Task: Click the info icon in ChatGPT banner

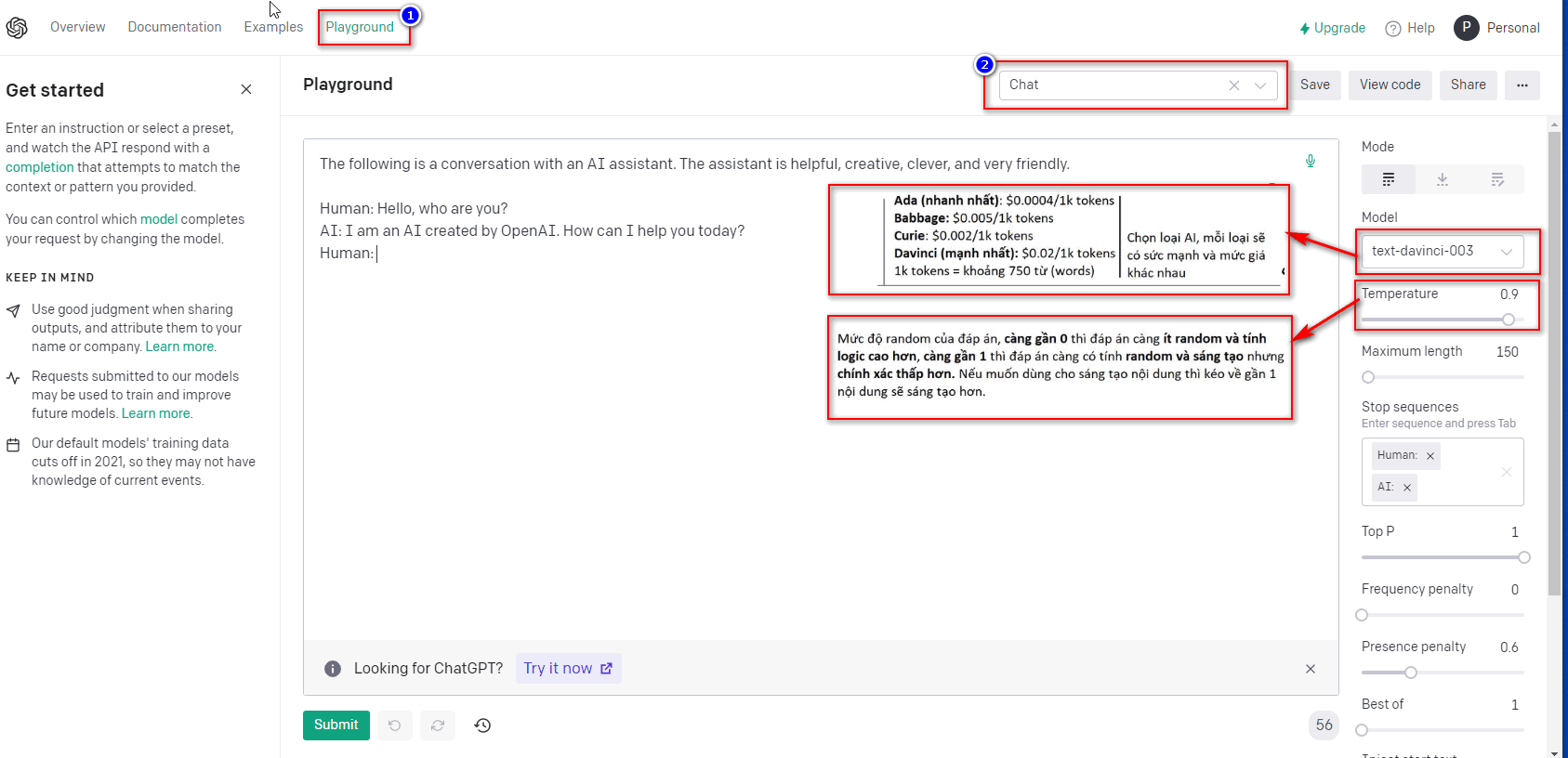Action: [x=333, y=669]
